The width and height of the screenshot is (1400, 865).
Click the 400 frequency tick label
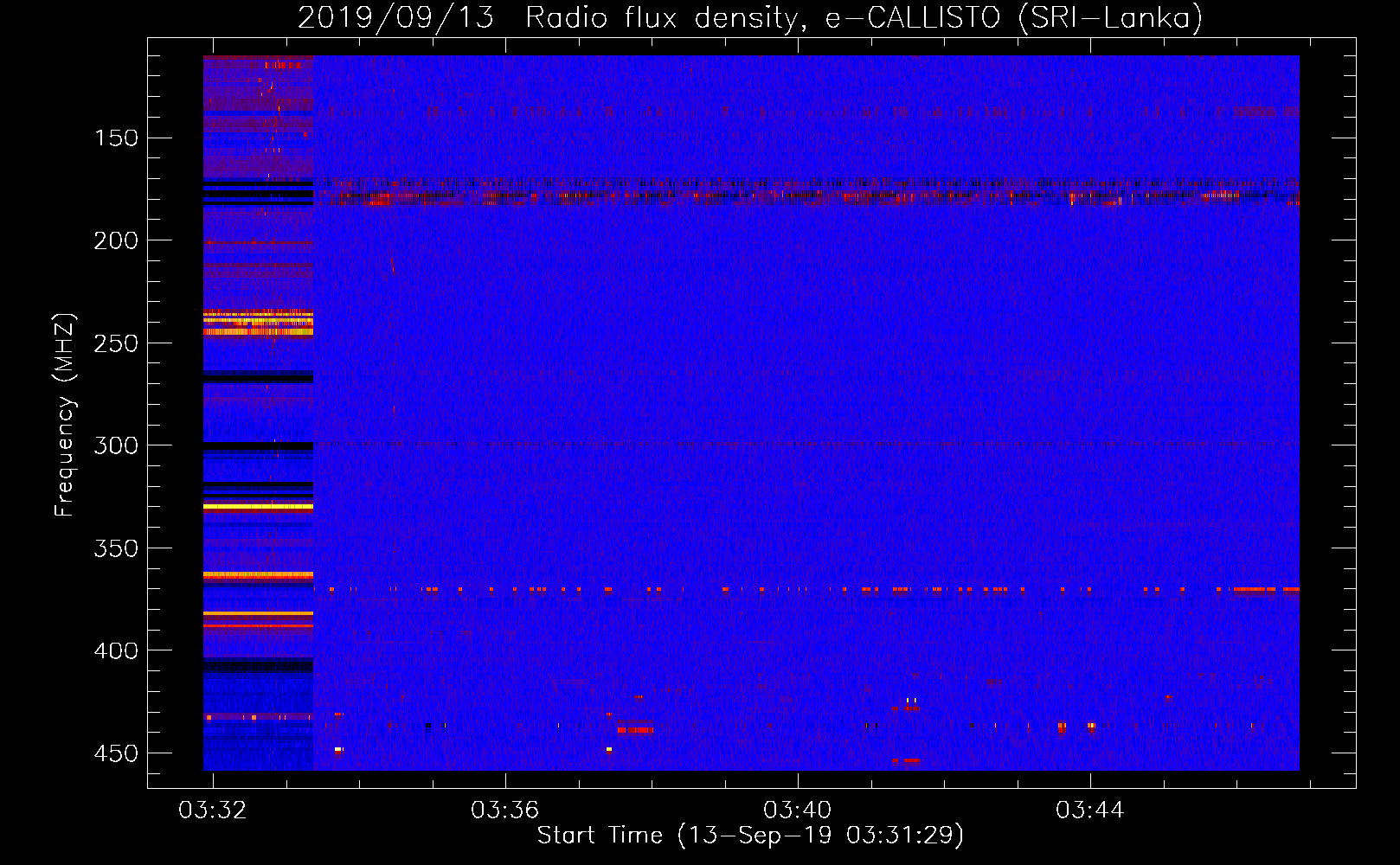point(116,650)
